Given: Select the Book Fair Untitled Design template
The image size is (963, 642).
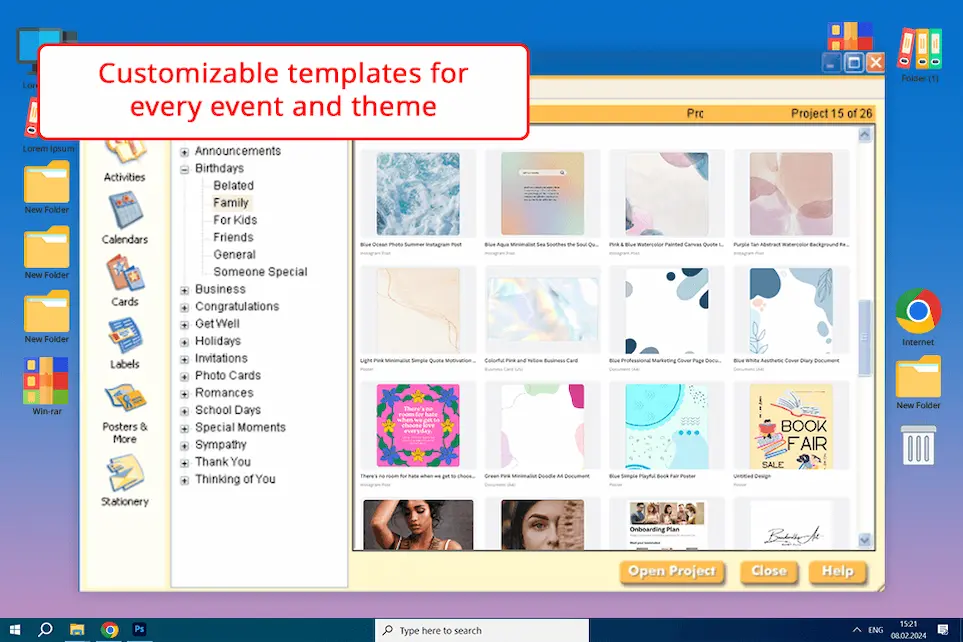Looking at the screenshot, I should click(791, 426).
